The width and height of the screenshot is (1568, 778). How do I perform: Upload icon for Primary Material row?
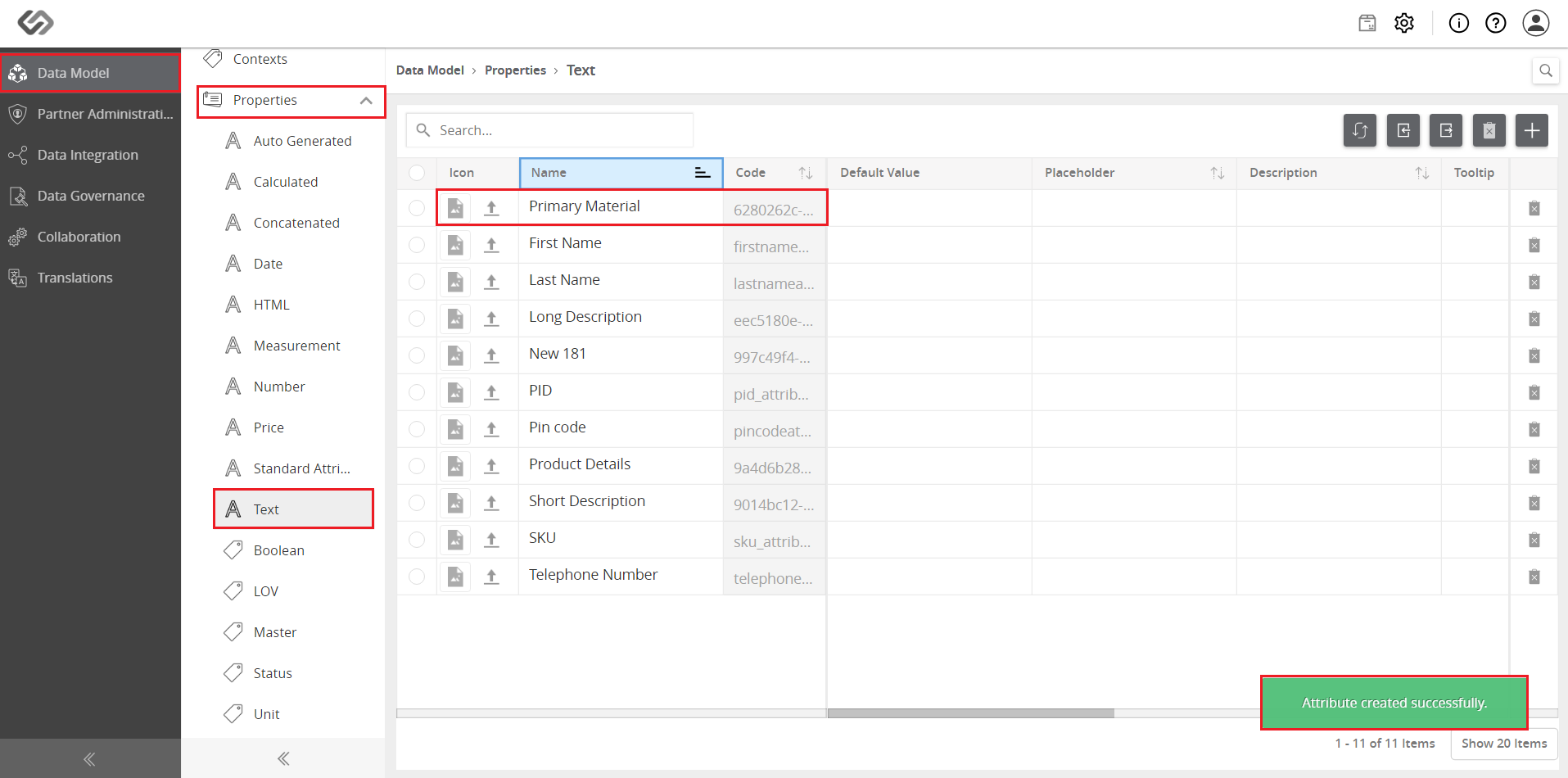click(x=491, y=208)
